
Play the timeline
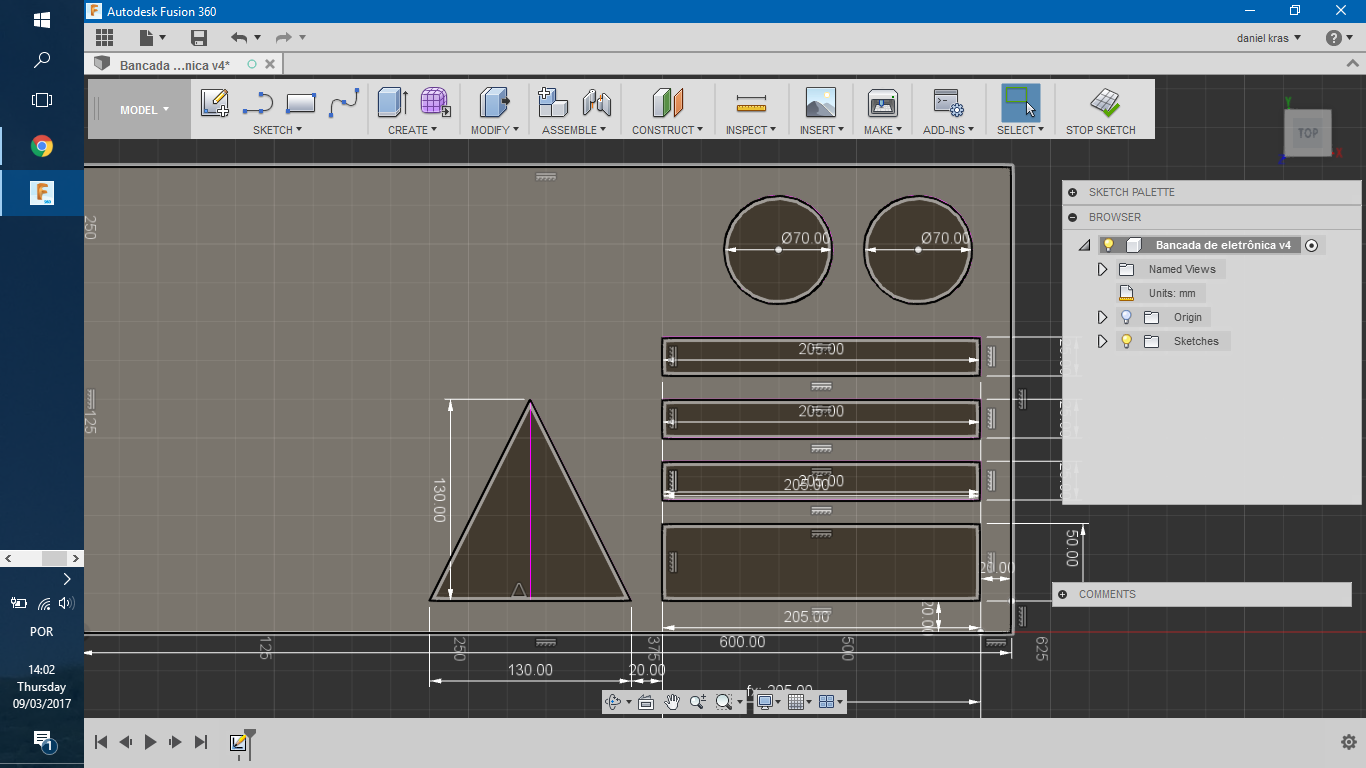pyautogui.click(x=150, y=742)
